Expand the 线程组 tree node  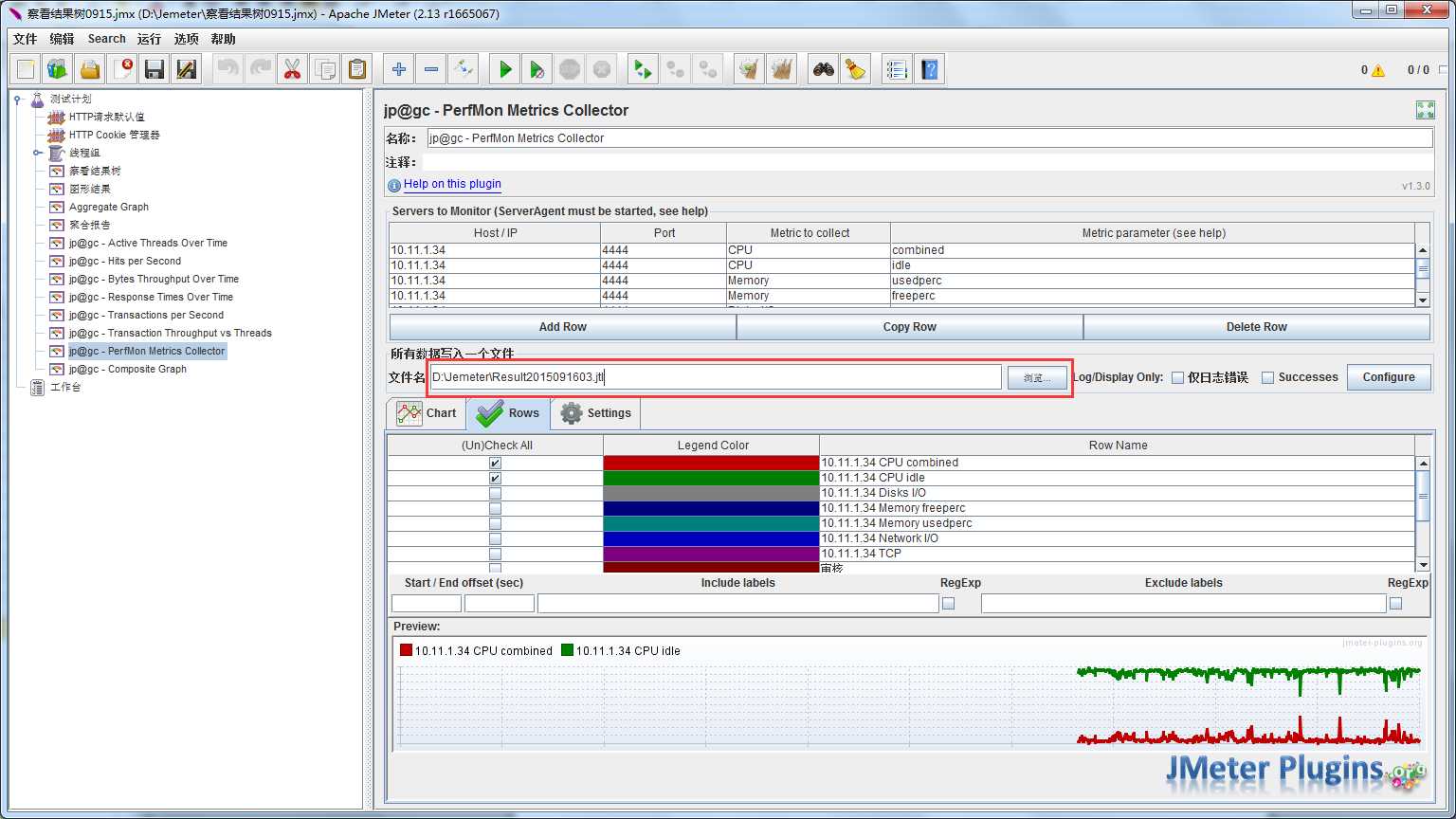(38, 153)
